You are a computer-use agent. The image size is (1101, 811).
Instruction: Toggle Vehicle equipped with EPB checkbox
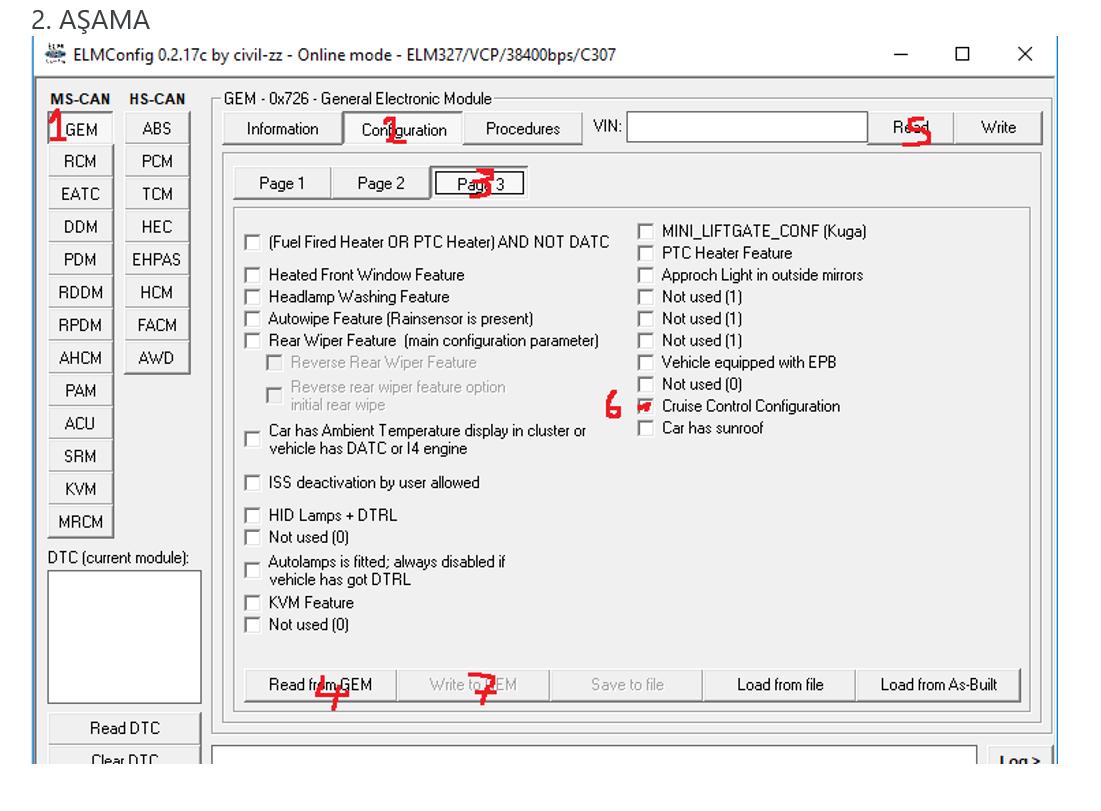tap(646, 362)
